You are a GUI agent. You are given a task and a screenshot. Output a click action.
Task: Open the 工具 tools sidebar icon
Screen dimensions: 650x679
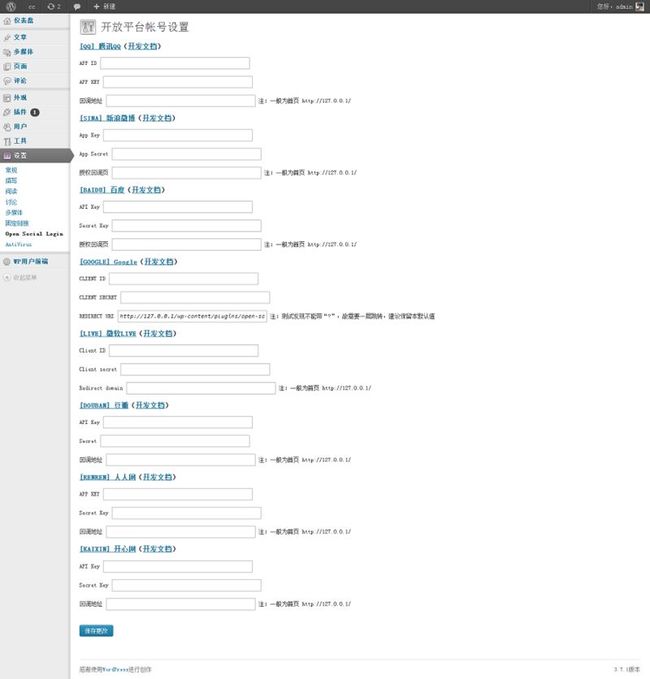click(x=7, y=141)
